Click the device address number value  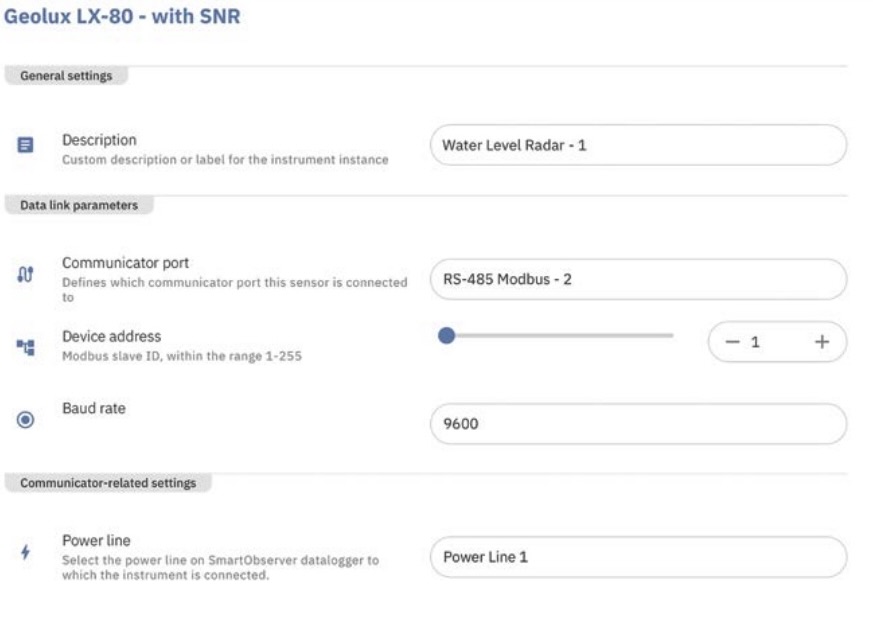point(757,342)
